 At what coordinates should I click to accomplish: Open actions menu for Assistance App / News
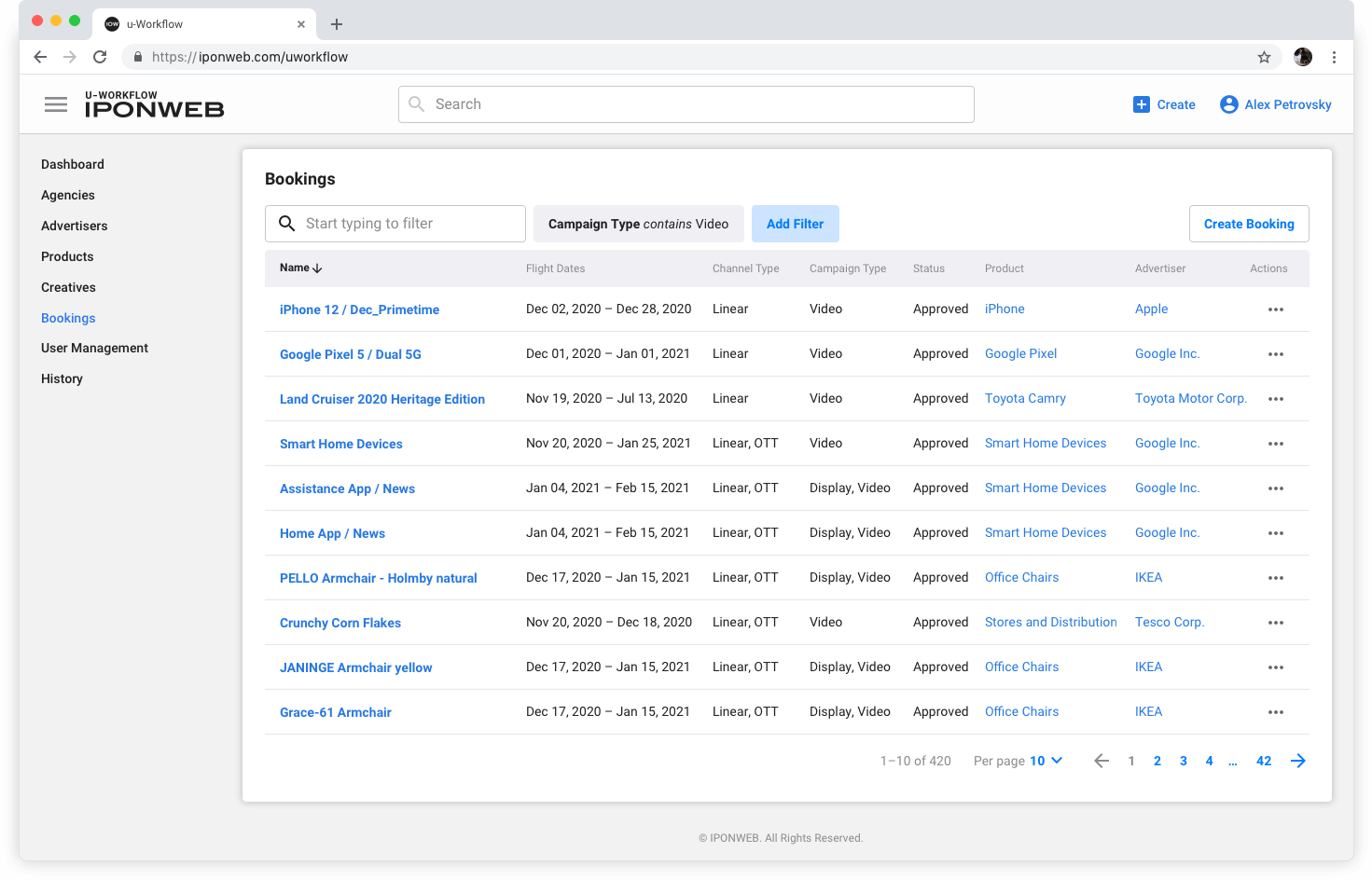[x=1276, y=488]
